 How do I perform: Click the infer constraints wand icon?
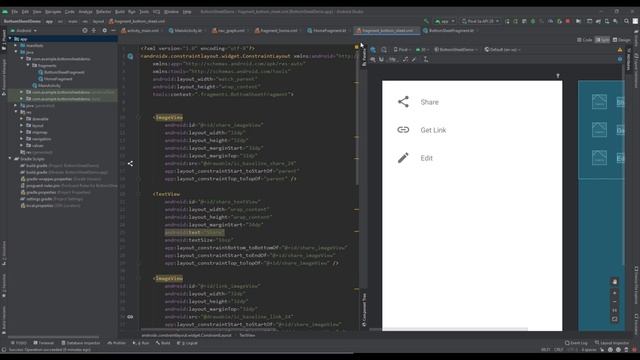pyautogui.click(x=414, y=60)
